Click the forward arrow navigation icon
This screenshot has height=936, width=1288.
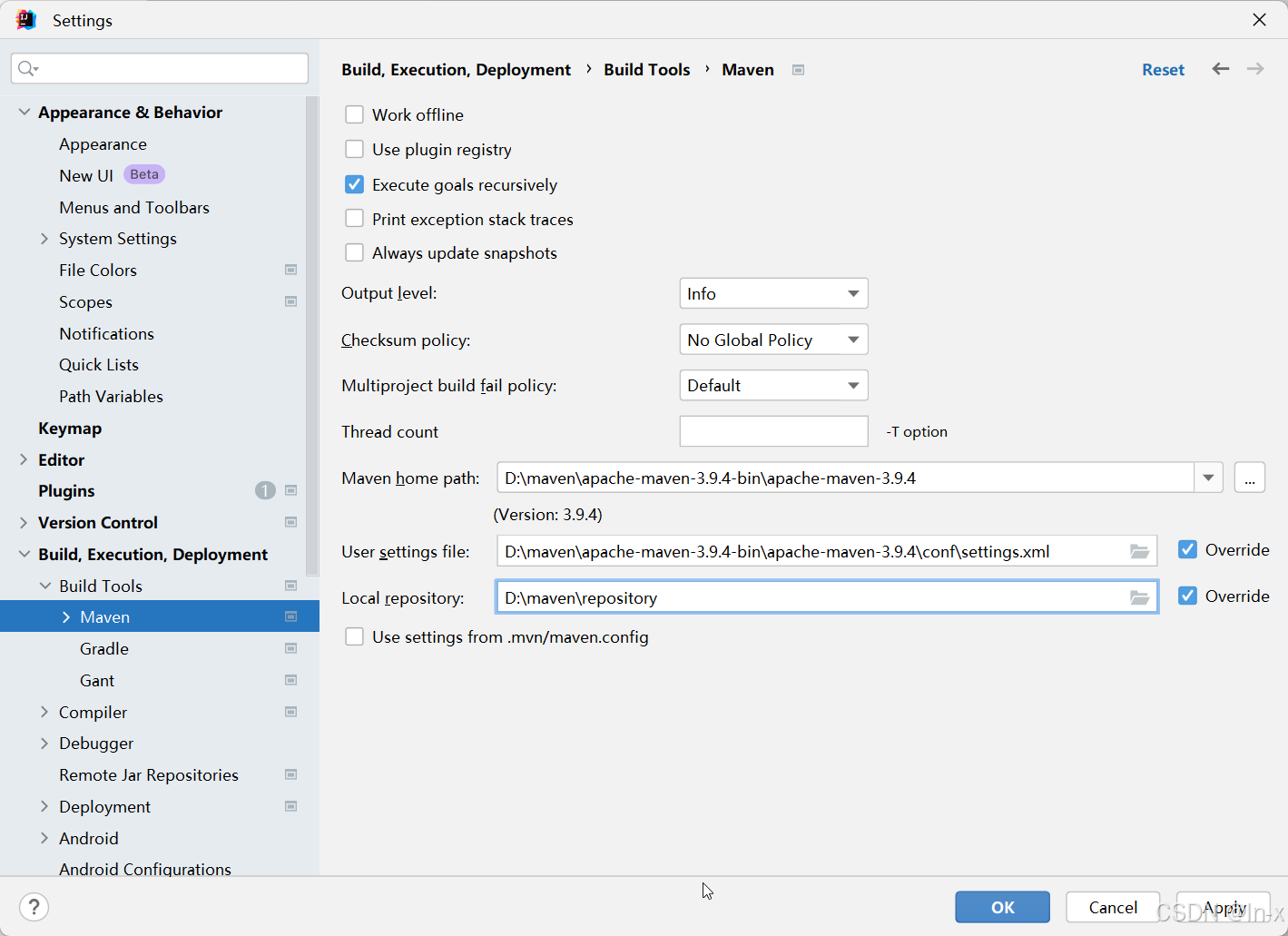pyautogui.click(x=1255, y=69)
